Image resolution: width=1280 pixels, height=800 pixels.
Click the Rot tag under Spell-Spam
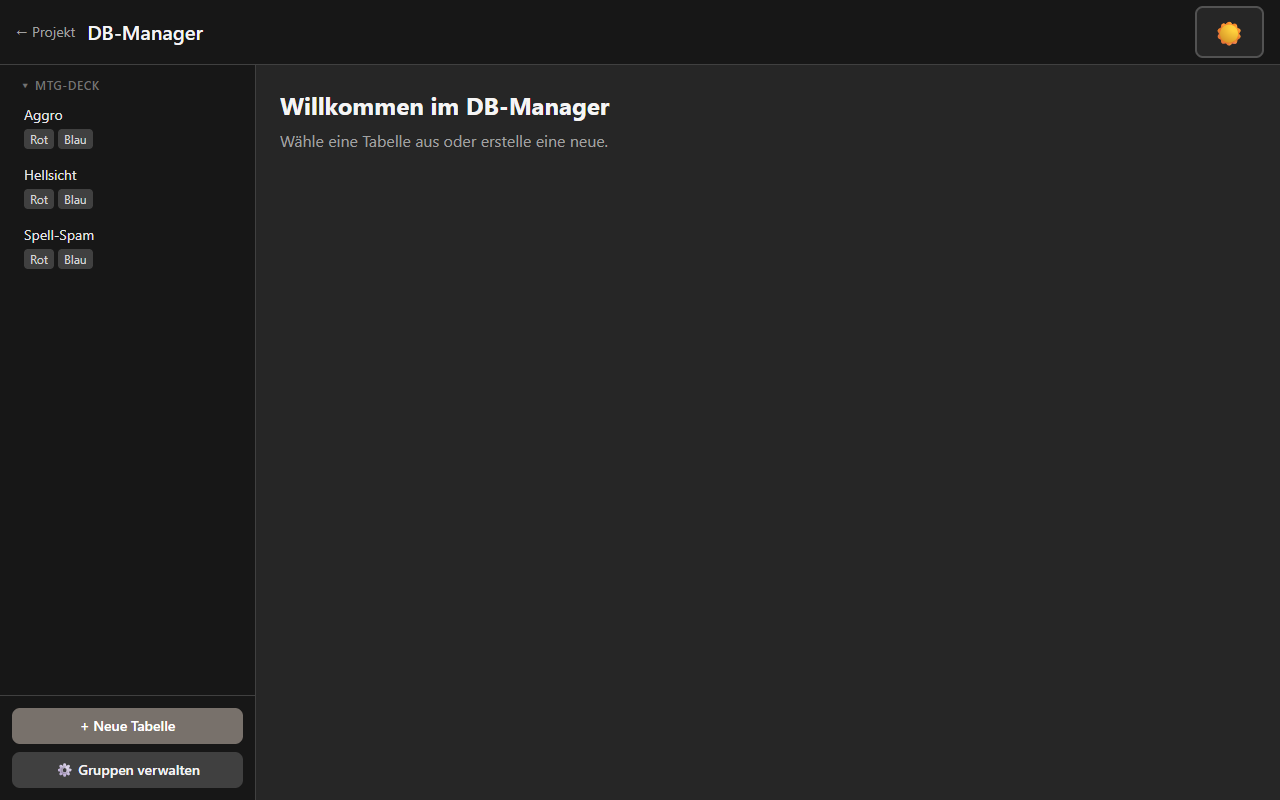point(39,260)
